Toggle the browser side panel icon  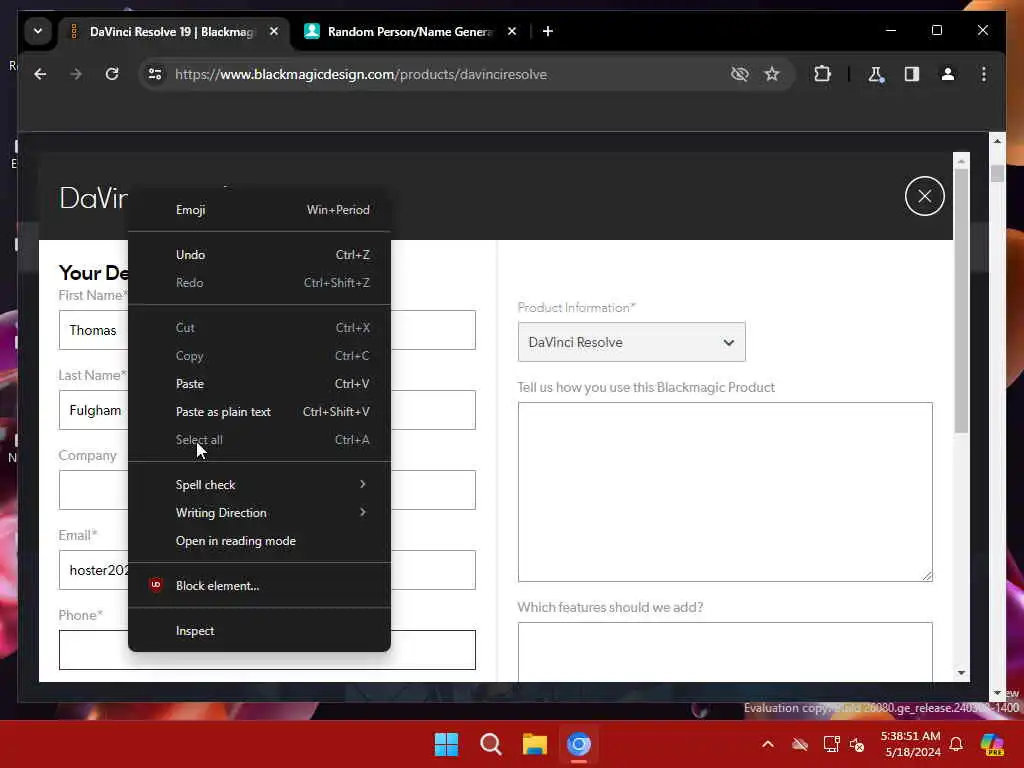pyautogui.click(x=912, y=74)
